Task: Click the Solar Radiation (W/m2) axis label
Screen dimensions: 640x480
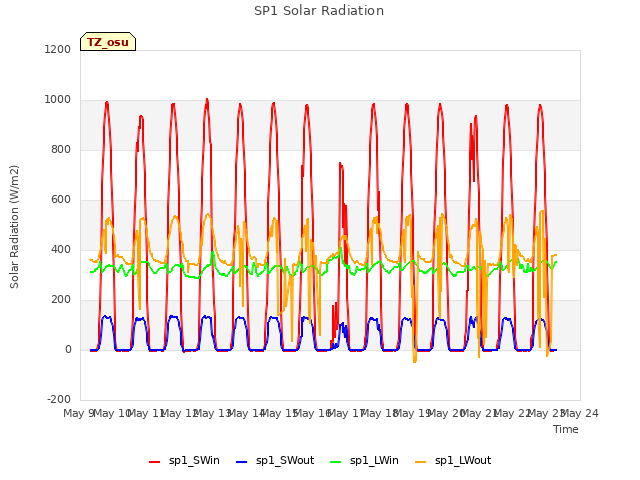Action: pos(14,227)
